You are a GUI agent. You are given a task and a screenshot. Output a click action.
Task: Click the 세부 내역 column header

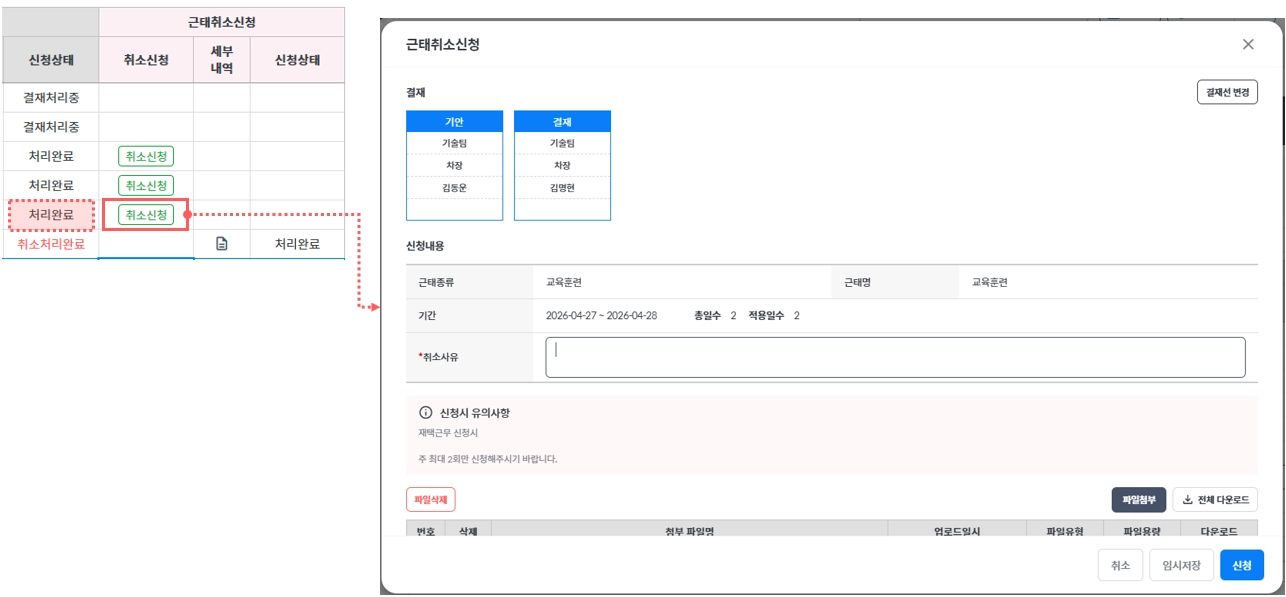222,60
